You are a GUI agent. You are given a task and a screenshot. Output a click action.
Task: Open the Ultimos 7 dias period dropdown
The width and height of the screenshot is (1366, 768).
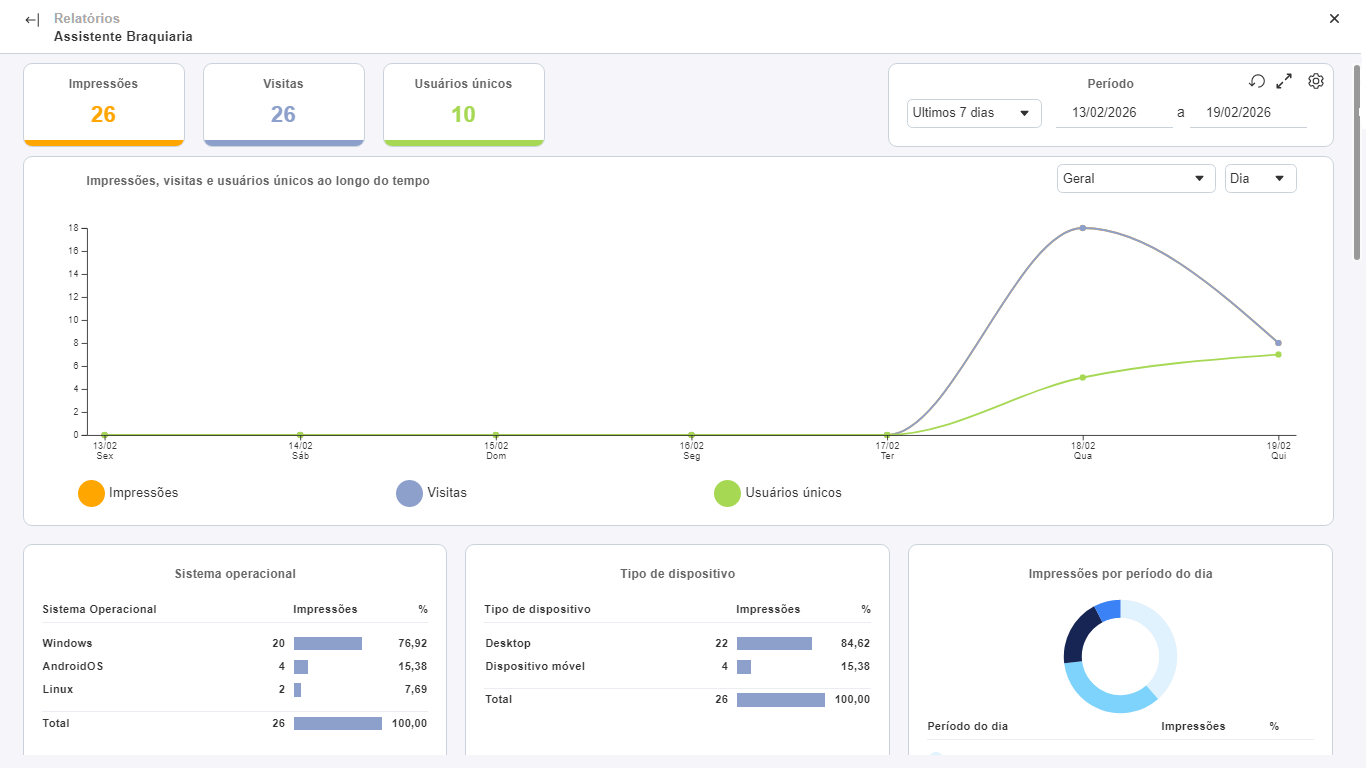coord(974,113)
